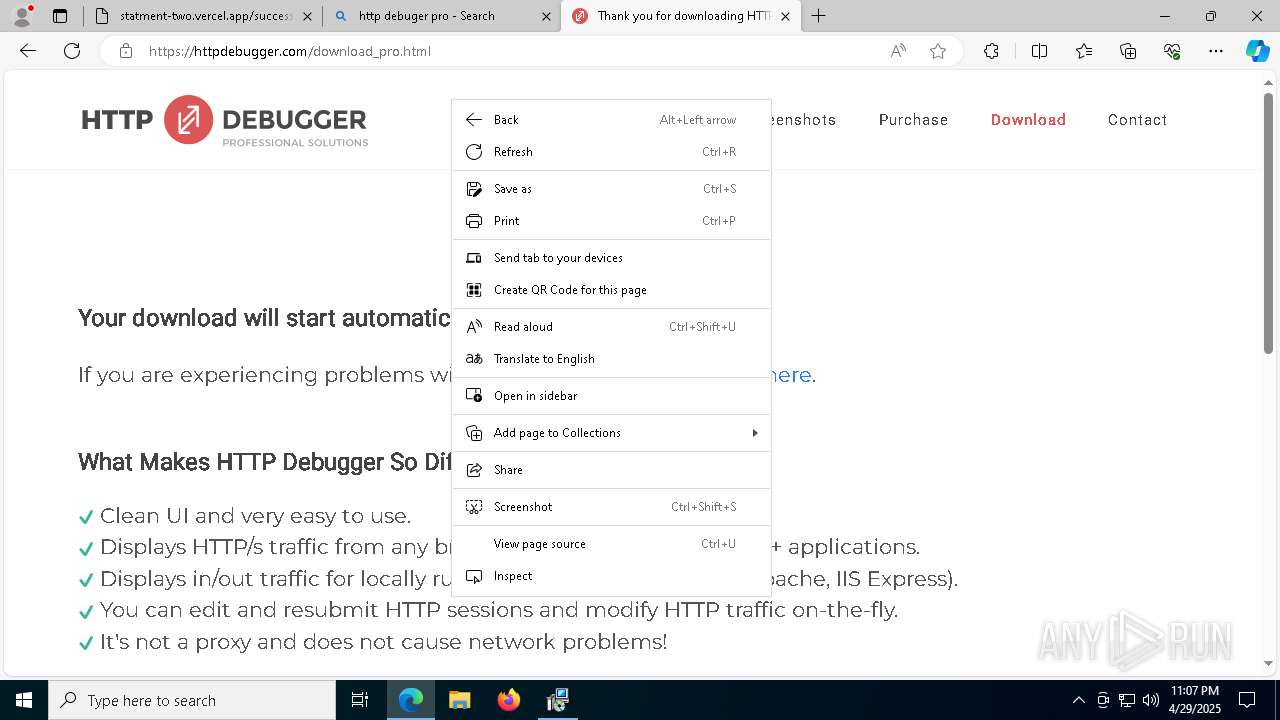The image size is (1280, 720).
Task: Open Task View on the taskbar
Action: (360, 700)
